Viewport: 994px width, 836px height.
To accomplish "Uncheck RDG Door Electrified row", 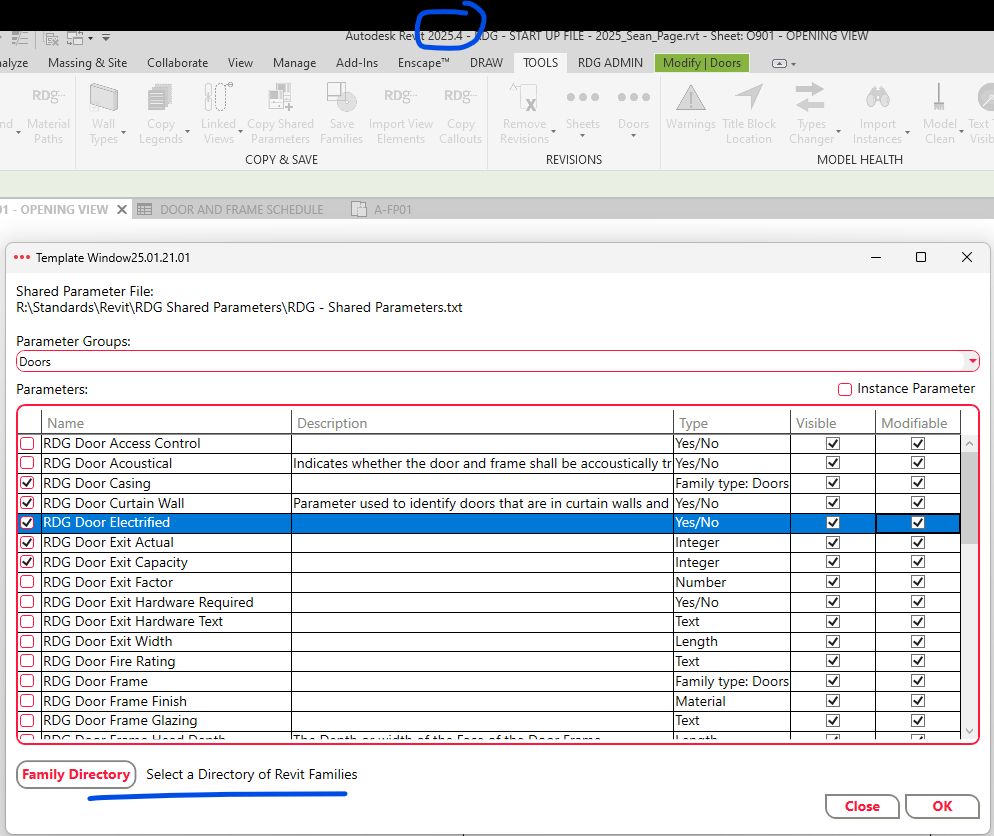I will 27,523.
